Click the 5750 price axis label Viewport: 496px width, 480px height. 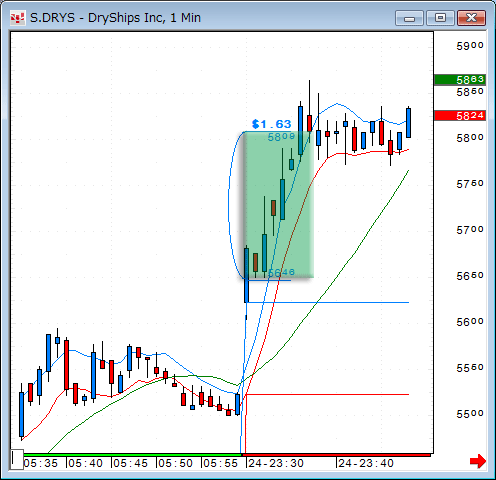pyautogui.click(x=470, y=184)
